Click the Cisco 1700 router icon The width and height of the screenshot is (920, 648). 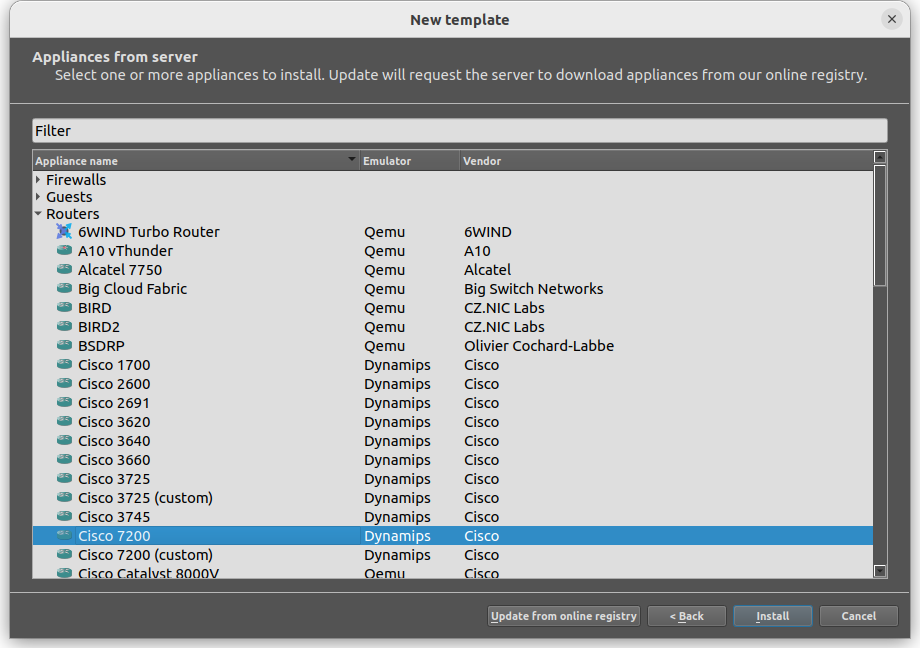point(64,364)
